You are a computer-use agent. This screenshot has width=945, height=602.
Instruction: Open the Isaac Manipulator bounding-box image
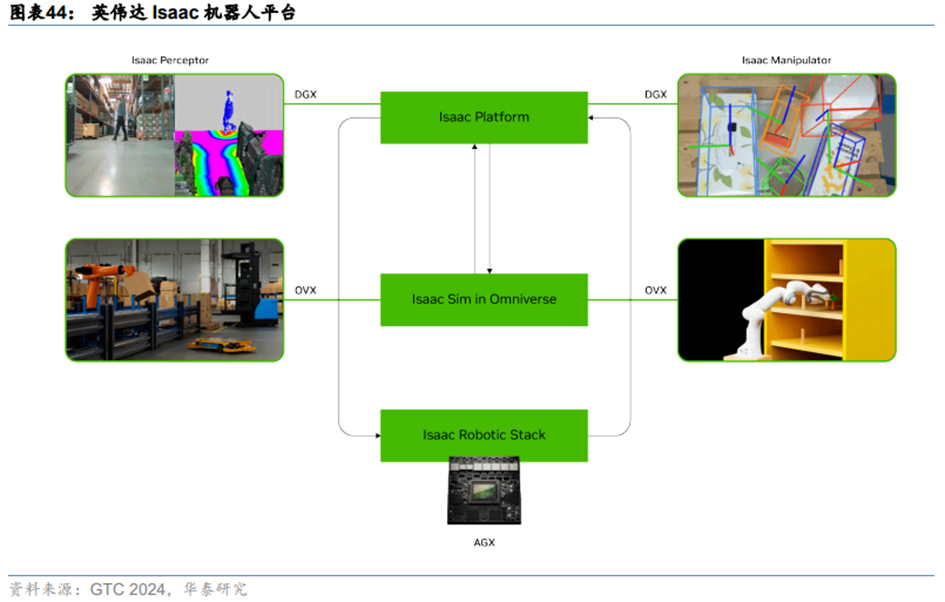pos(786,135)
